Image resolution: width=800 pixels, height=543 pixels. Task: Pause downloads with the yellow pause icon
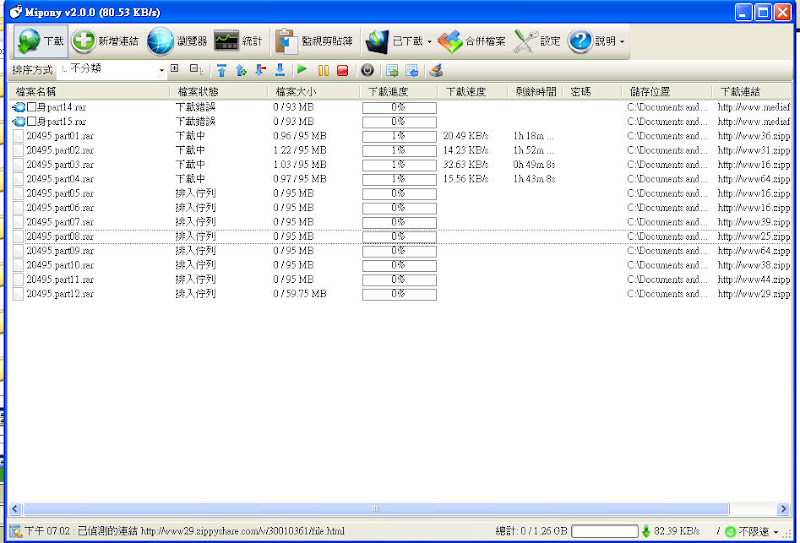click(x=323, y=70)
